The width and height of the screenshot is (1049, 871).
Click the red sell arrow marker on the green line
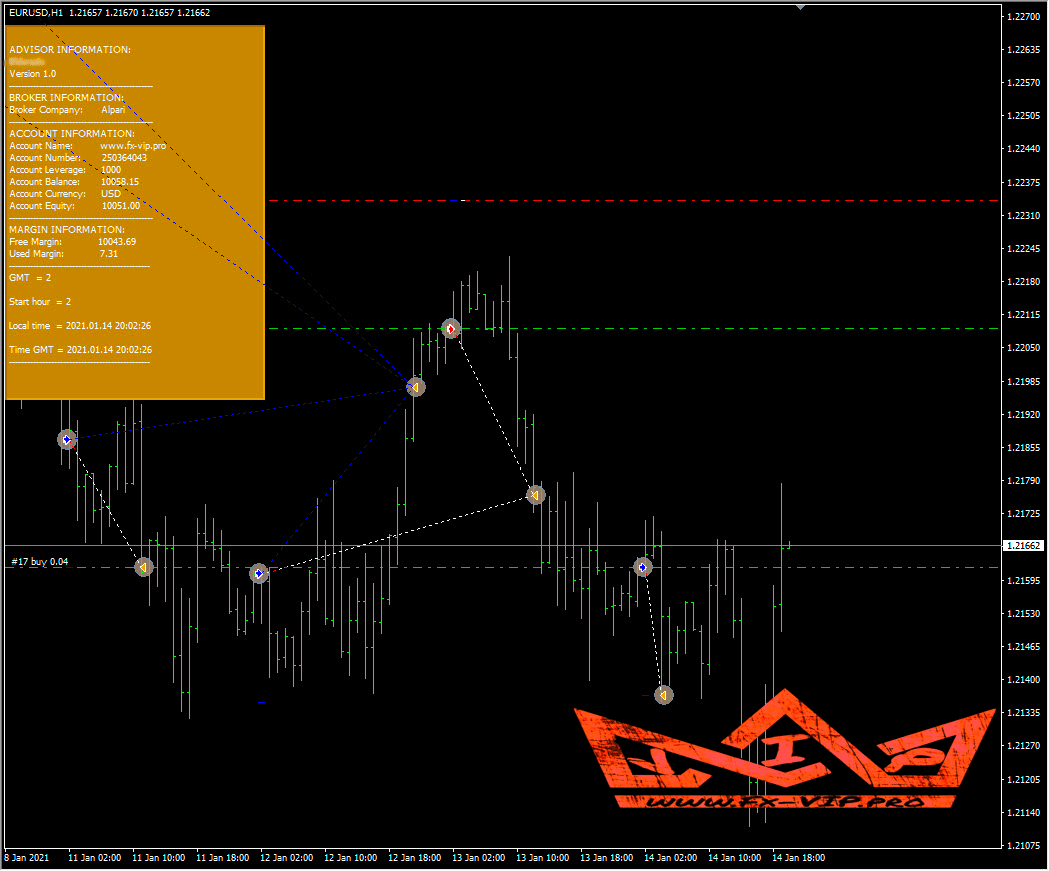451,328
